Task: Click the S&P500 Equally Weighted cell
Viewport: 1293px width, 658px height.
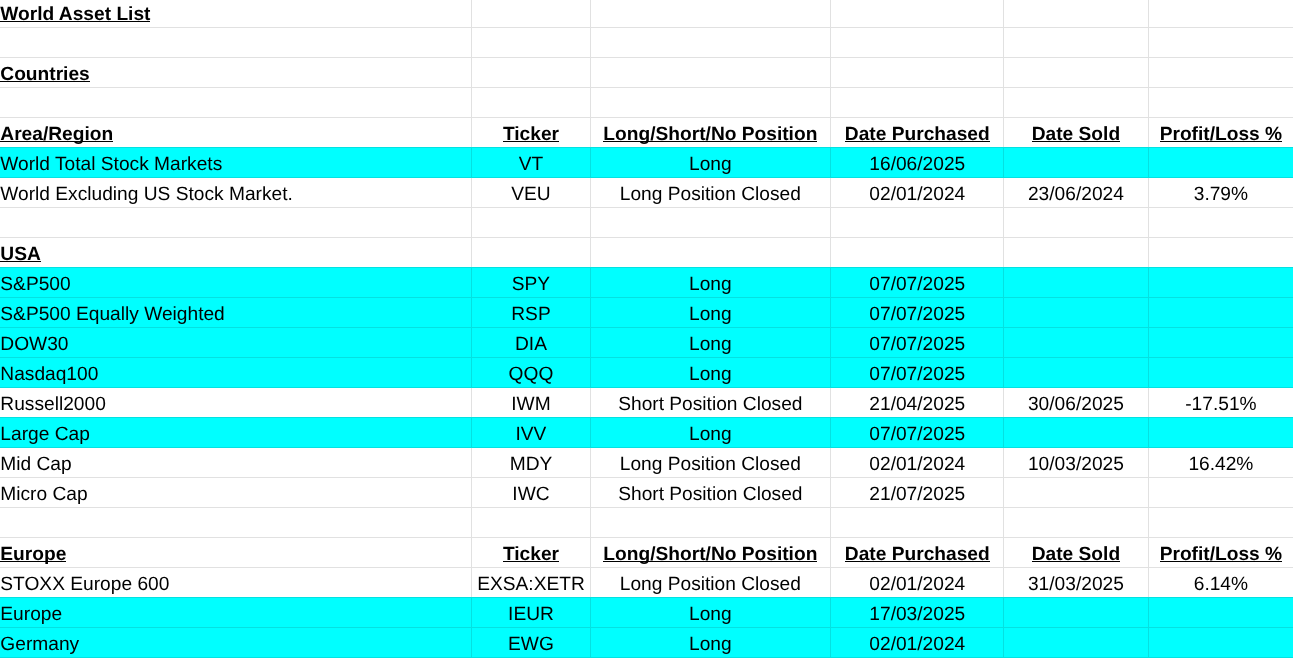Action: [x=112, y=314]
